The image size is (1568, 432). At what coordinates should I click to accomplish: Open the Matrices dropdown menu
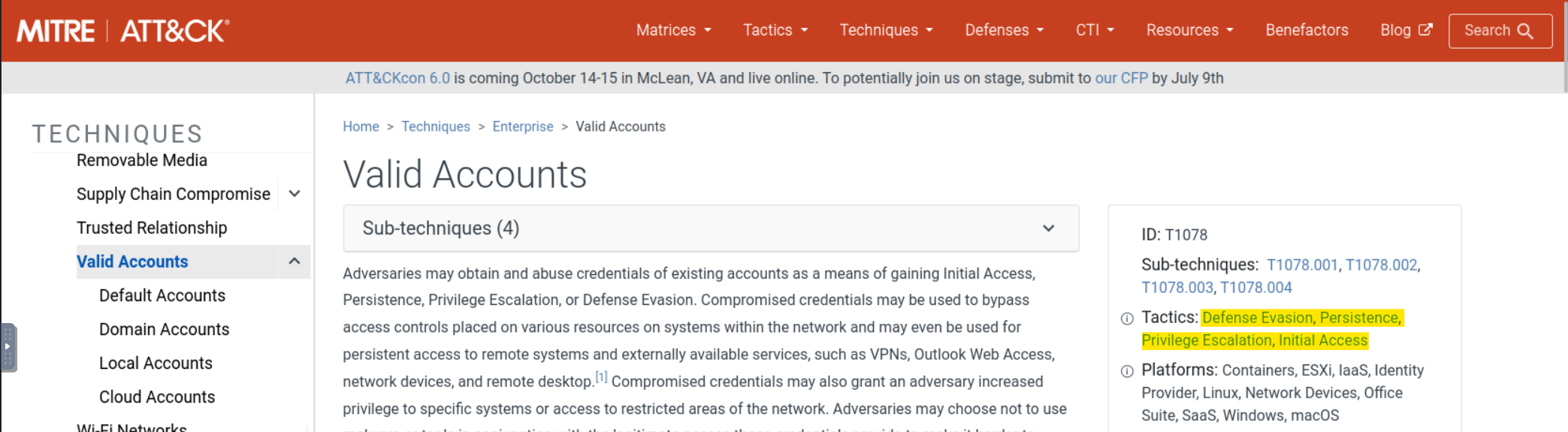pyautogui.click(x=673, y=30)
